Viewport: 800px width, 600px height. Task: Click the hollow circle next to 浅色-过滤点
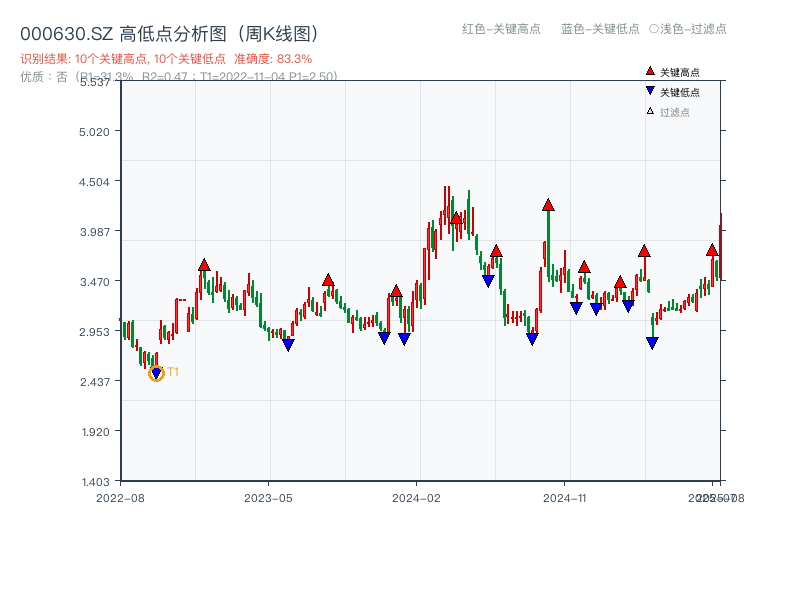coord(654,29)
